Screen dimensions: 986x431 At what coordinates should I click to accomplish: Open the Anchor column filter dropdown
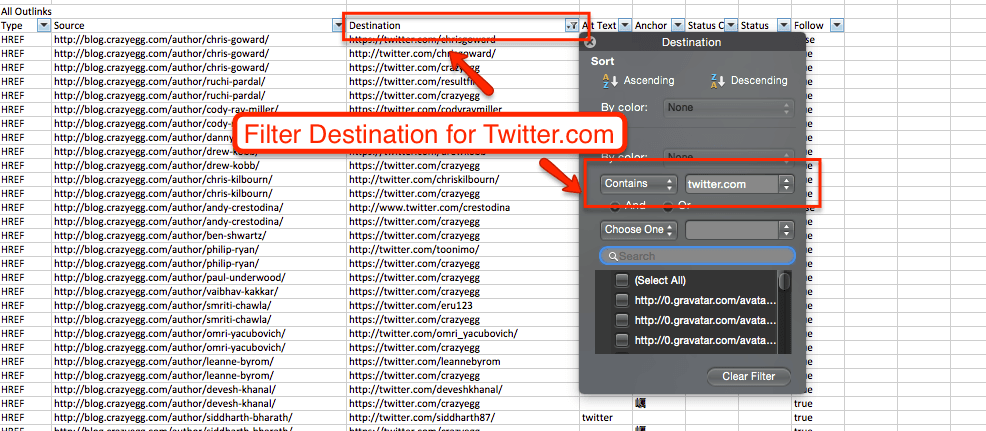(x=677, y=26)
